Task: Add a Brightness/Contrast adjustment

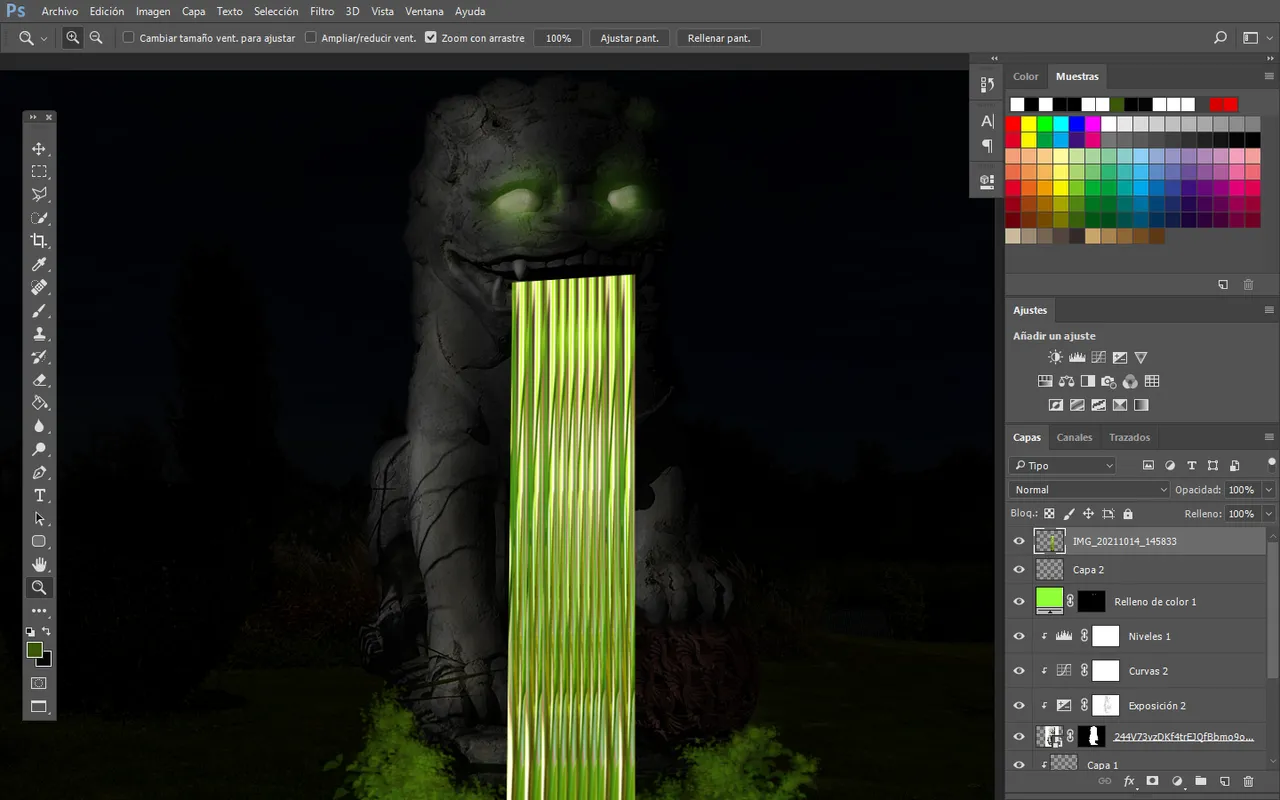Action: (x=1055, y=357)
